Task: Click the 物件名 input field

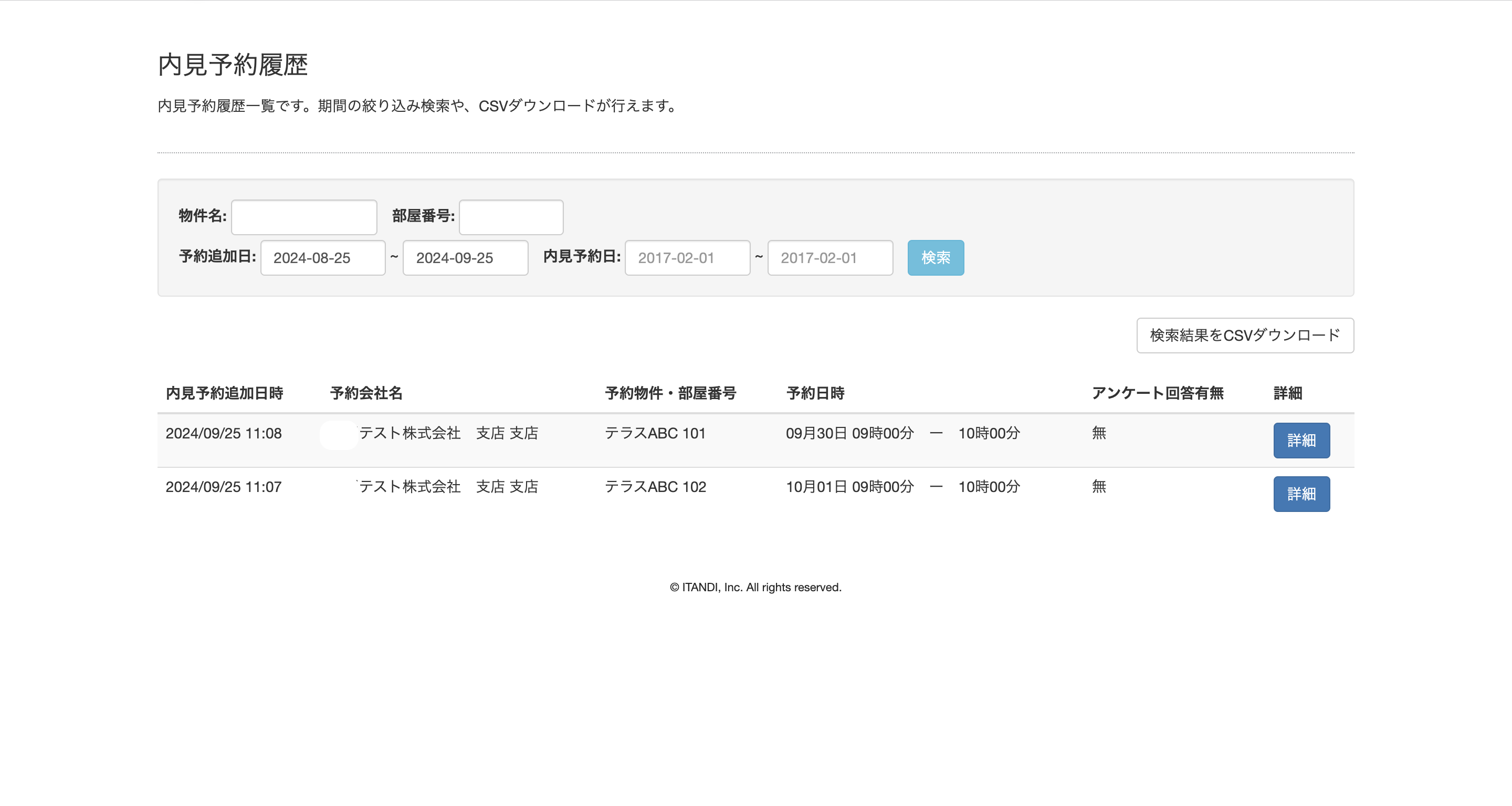Action: [x=304, y=217]
